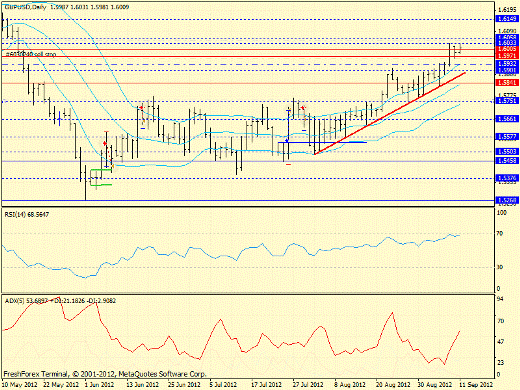
Task: Click the blue 1.5901 price label
Action: pos(507,70)
